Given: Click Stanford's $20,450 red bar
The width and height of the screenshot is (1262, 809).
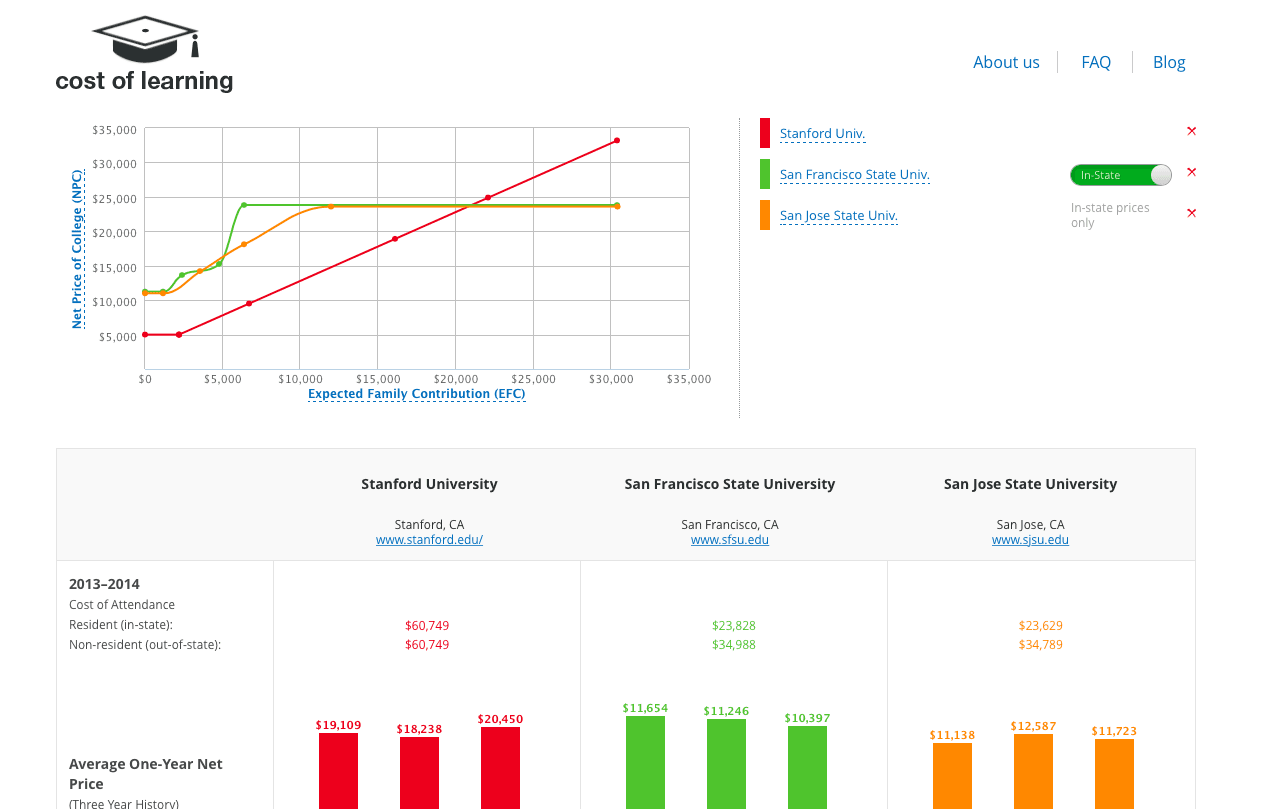Looking at the screenshot, I should [500, 768].
